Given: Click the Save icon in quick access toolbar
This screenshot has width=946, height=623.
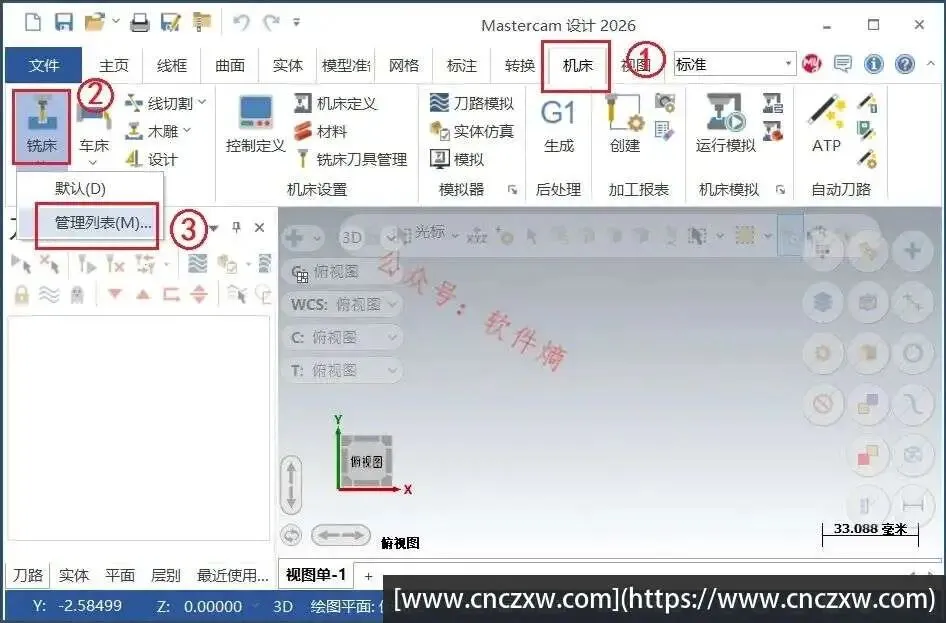Looking at the screenshot, I should click(x=64, y=23).
